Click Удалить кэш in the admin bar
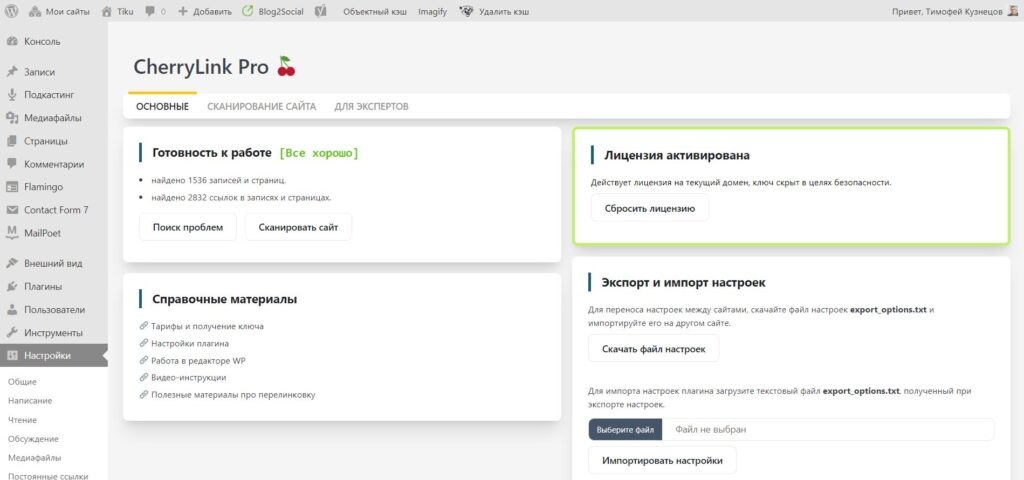 point(494,11)
